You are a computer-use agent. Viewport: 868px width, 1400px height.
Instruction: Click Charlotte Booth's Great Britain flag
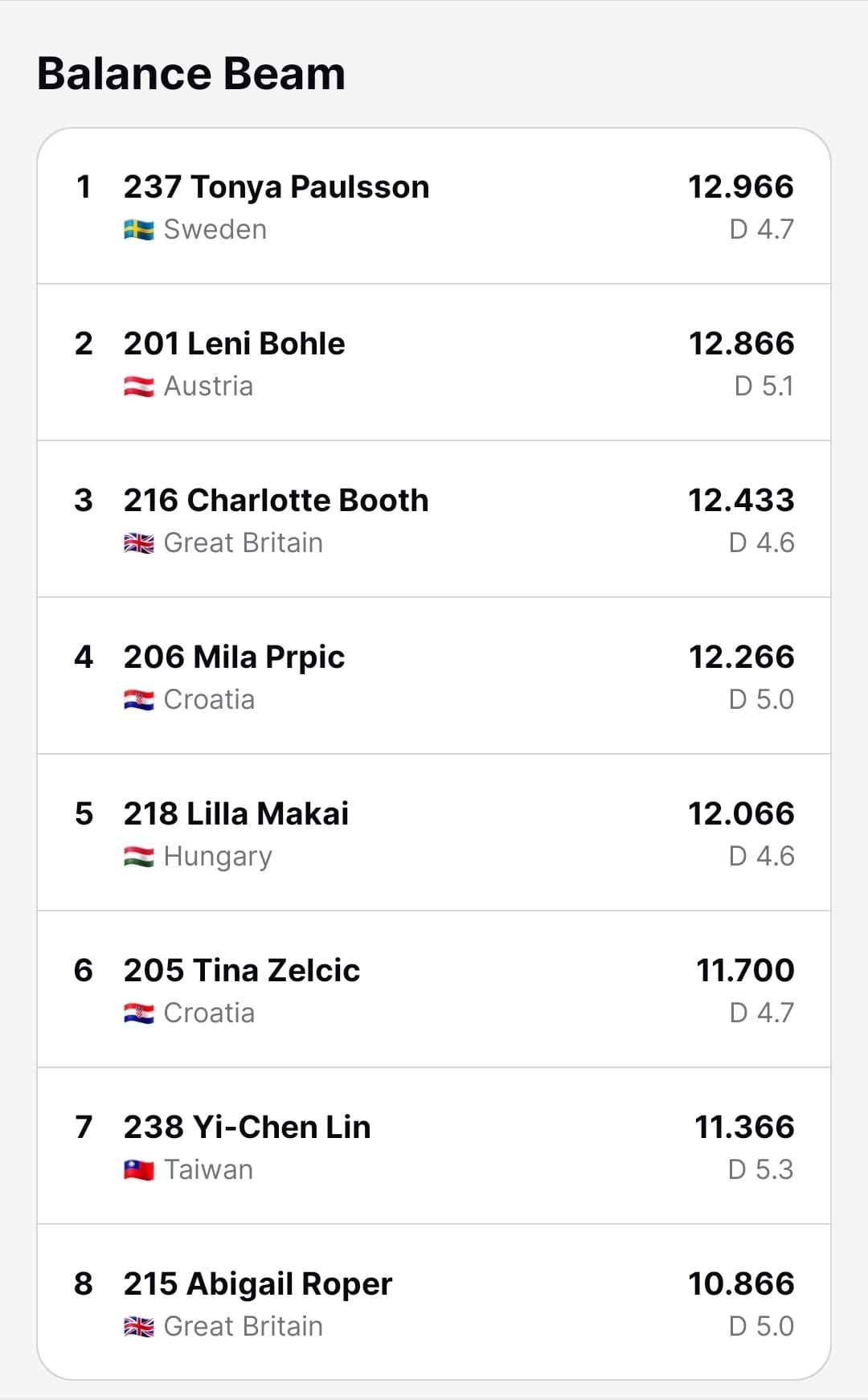click(x=139, y=543)
